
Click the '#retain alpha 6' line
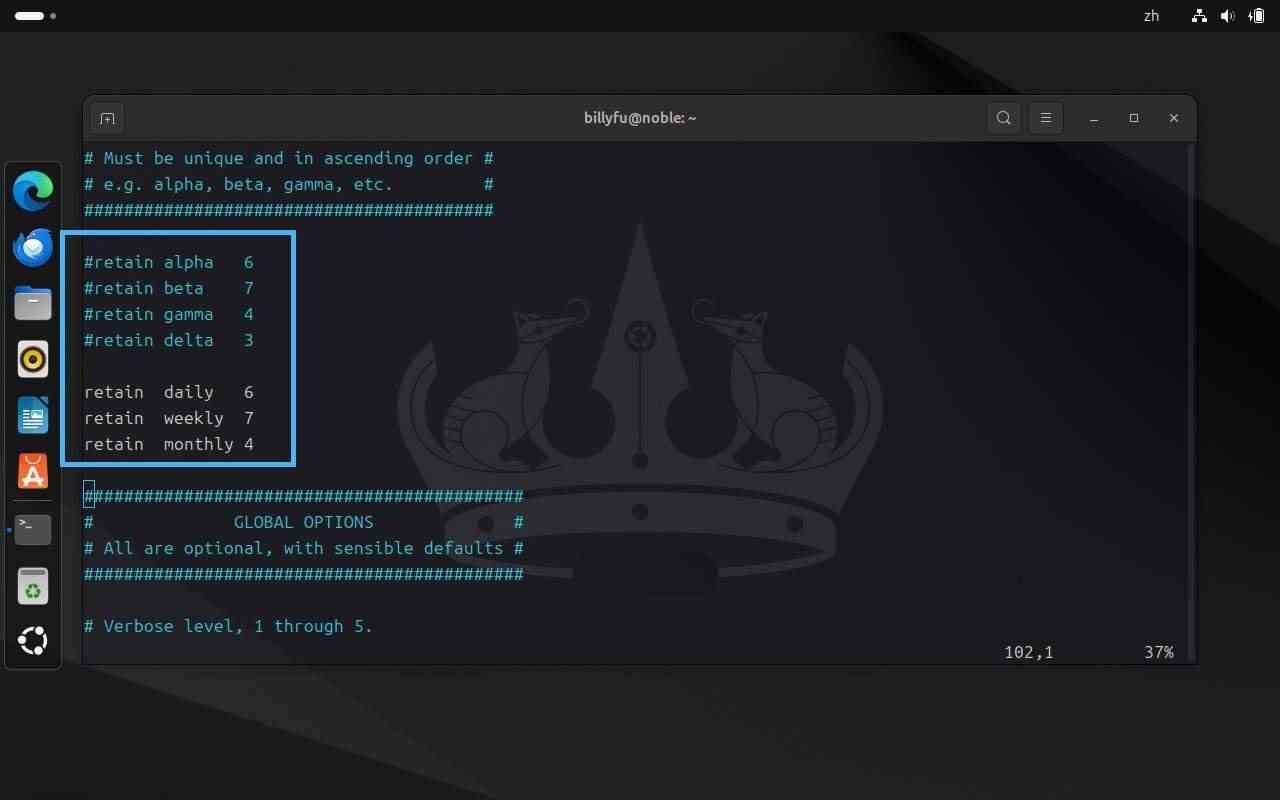coord(169,262)
